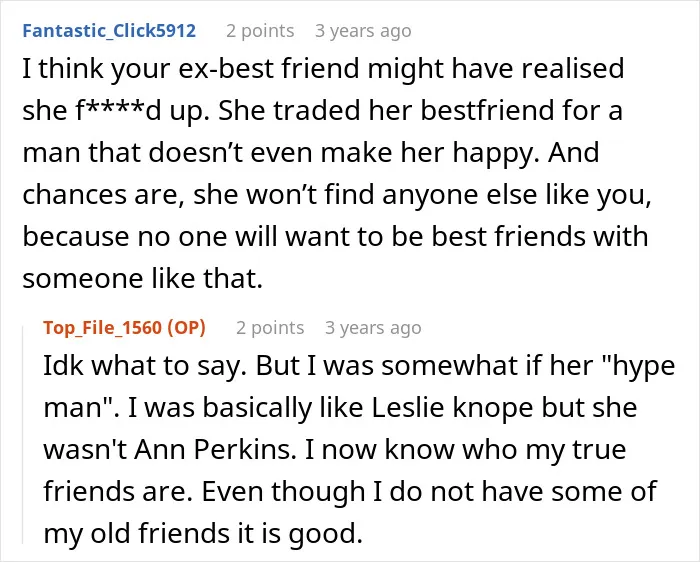The width and height of the screenshot is (700, 562).
Task: Click the text "she f****d up"
Action: [113, 110]
